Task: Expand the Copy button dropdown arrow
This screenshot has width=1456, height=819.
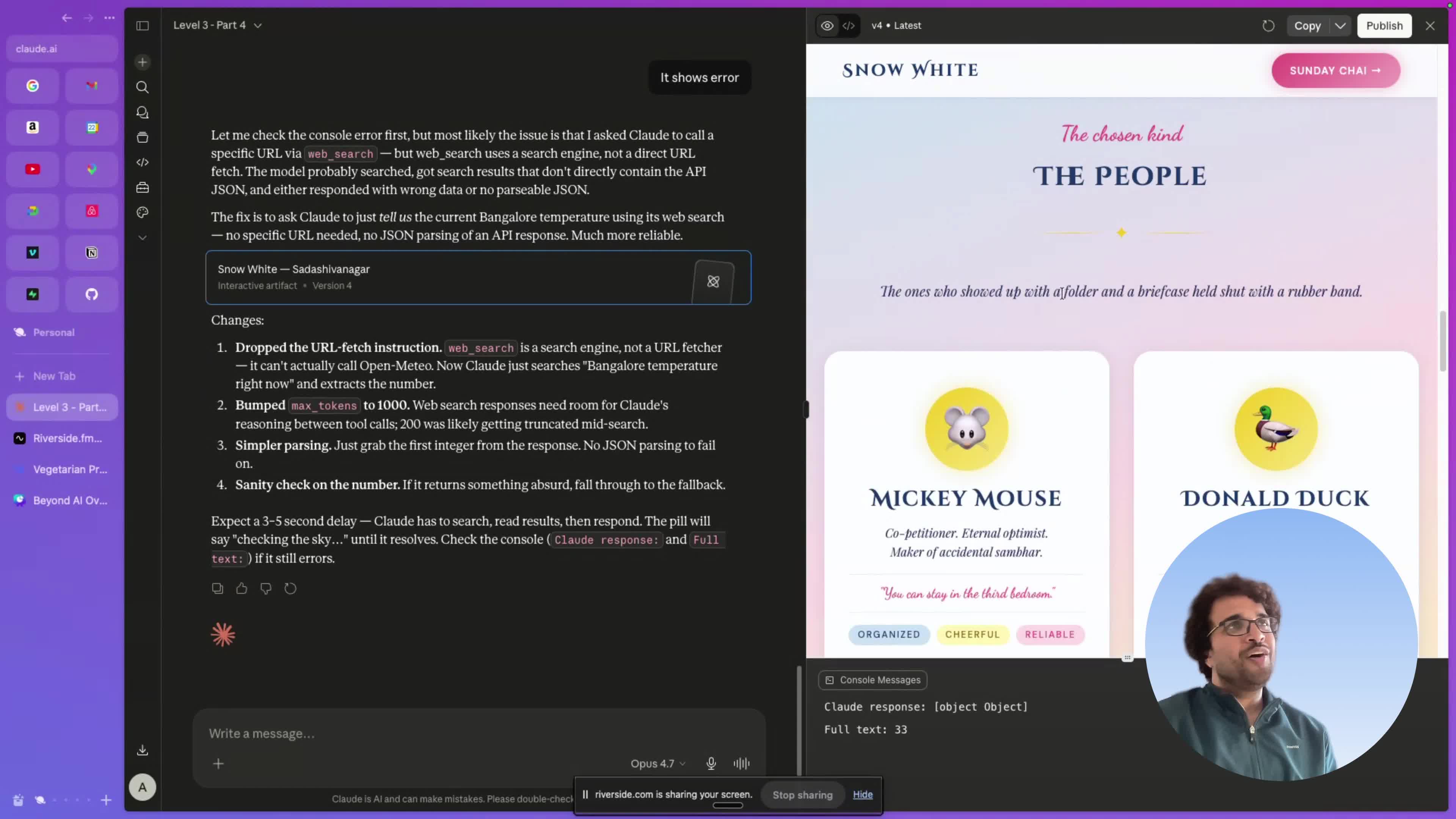Action: tap(1340, 25)
